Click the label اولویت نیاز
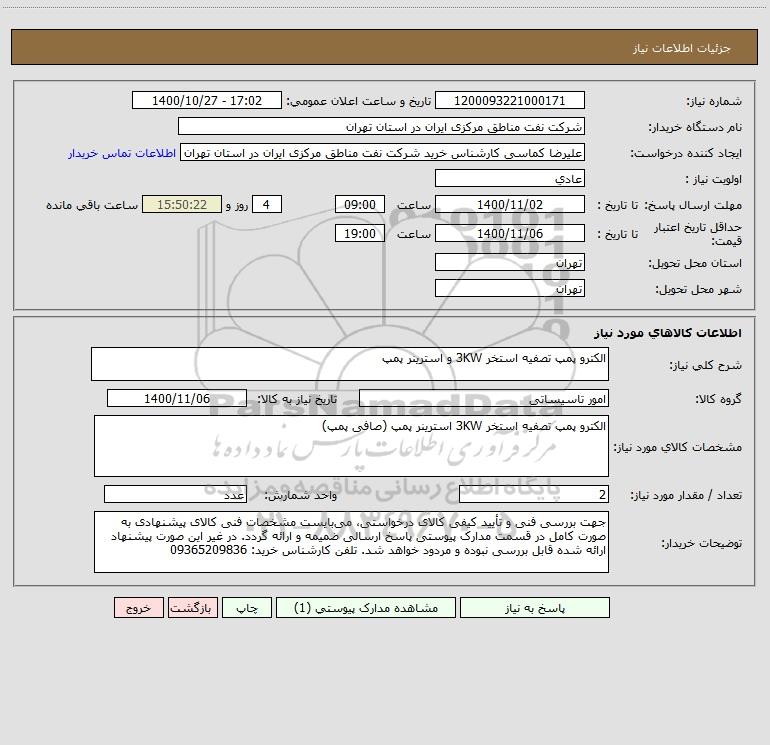The image size is (770, 745). [x=713, y=179]
